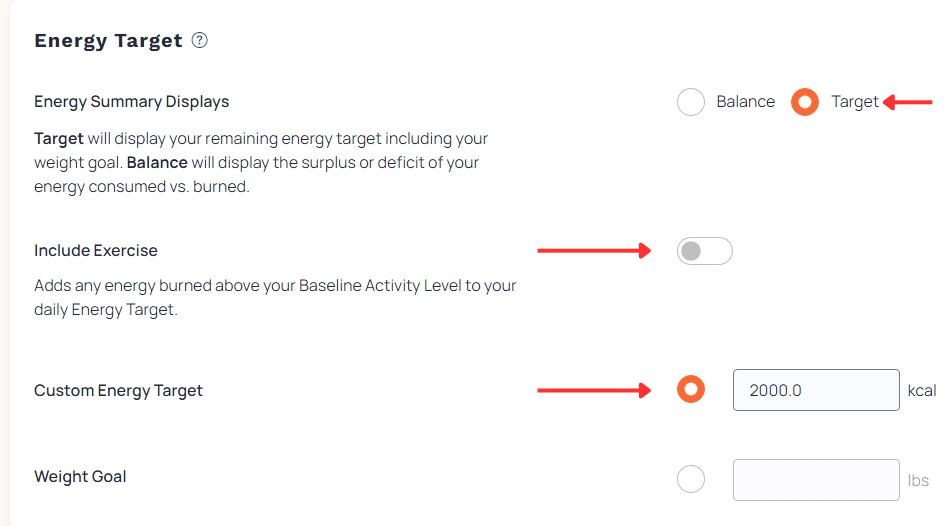Screen dimensions: 950x526
Task: Click the bold Balance word in description
Action: (157, 162)
